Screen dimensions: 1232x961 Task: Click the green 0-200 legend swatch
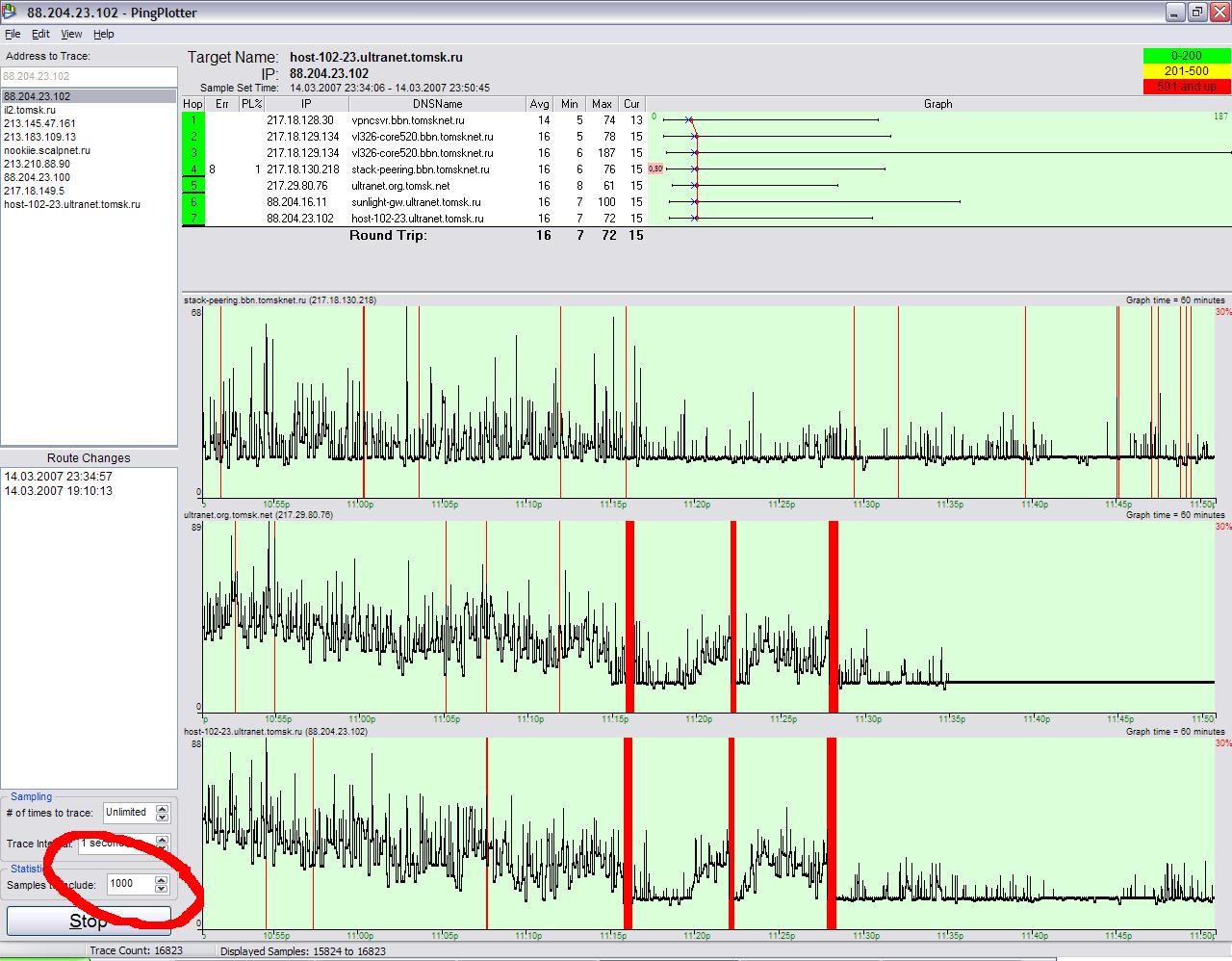coord(1186,57)
